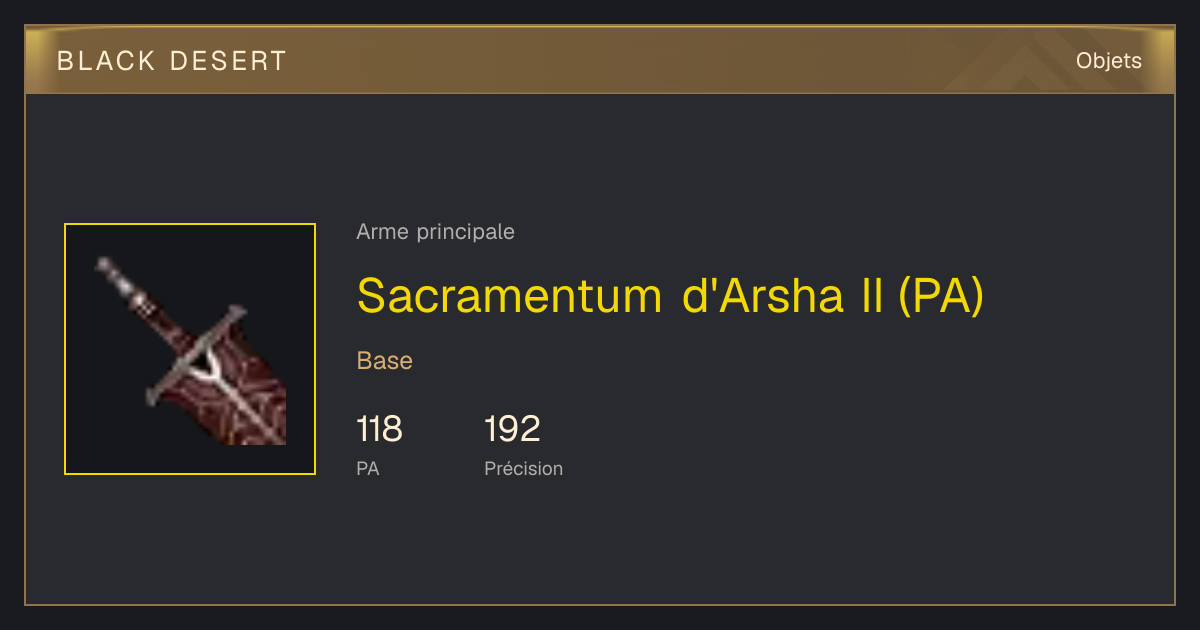Click the Sacramentum sword item icon

point(190,350)
